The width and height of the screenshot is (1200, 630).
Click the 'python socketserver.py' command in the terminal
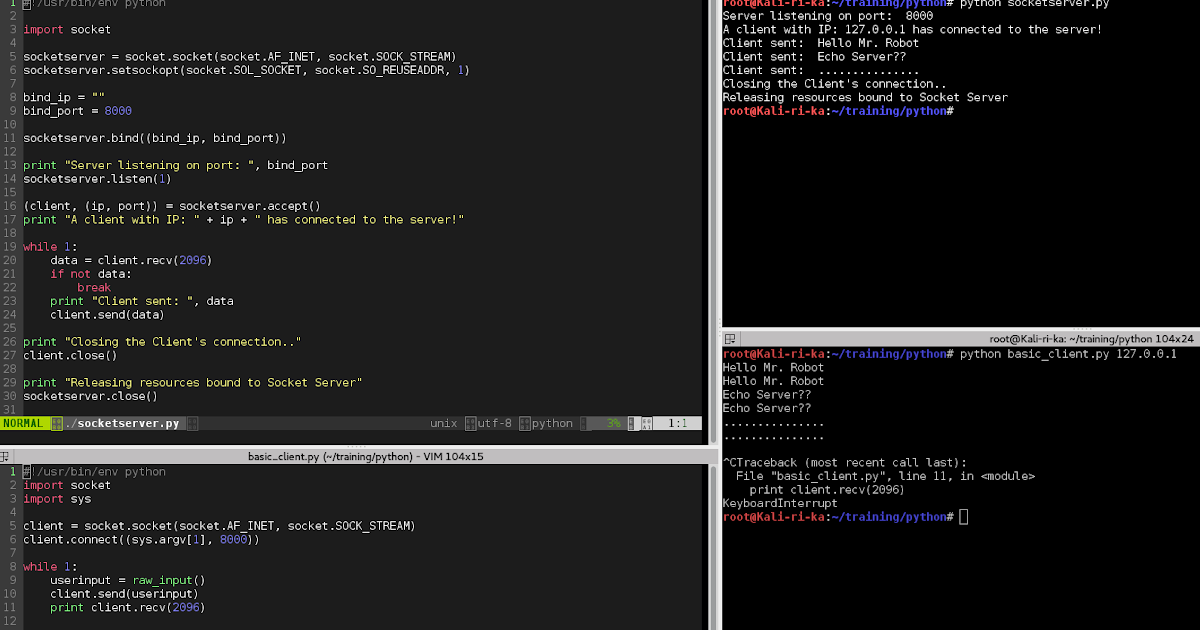click(x=1034, y=3)
